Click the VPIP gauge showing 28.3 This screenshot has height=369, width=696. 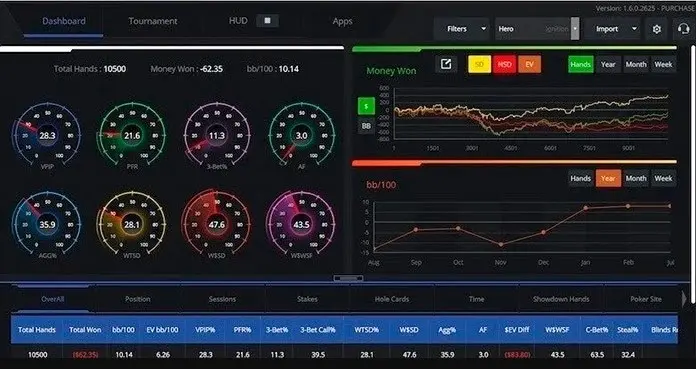[47, 136]
